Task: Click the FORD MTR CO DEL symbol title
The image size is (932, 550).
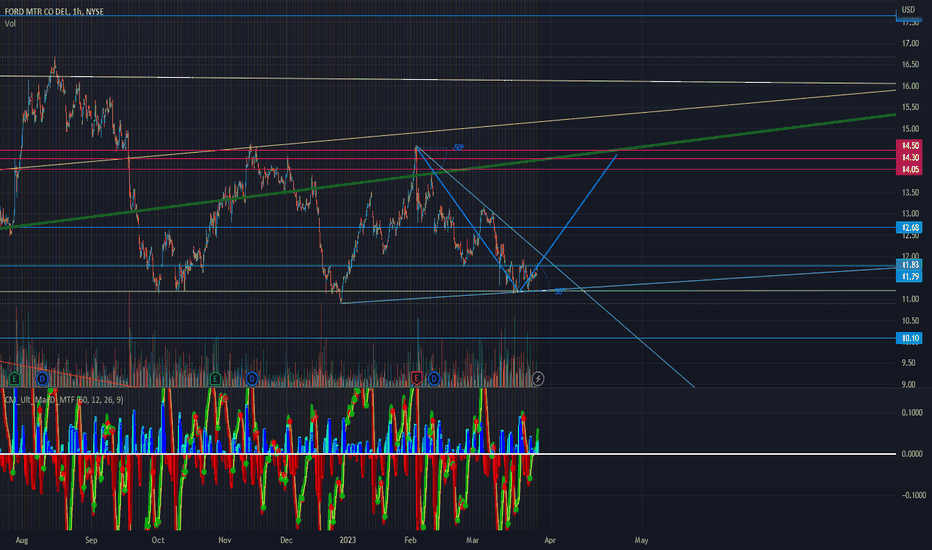Action: pos(54,11)
